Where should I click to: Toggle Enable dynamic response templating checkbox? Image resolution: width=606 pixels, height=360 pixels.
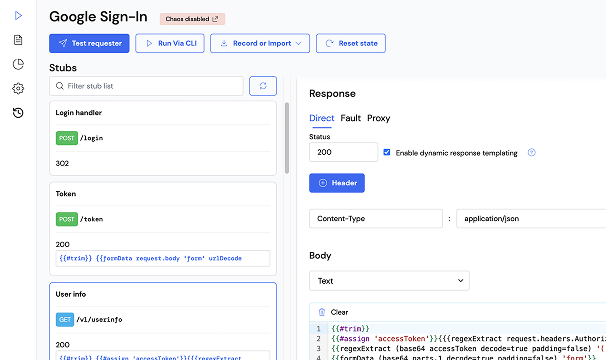(x=386, y=152)
